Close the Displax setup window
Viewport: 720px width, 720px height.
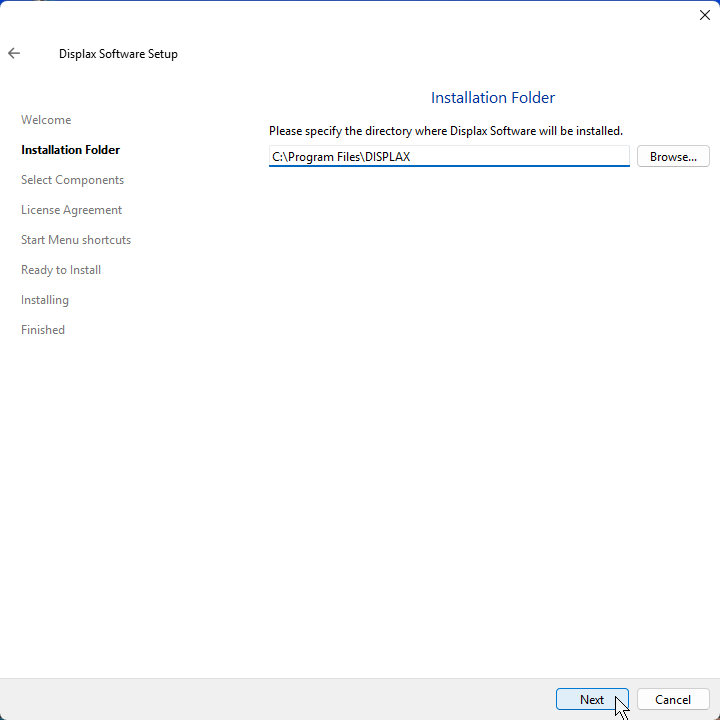coord(704,15)
